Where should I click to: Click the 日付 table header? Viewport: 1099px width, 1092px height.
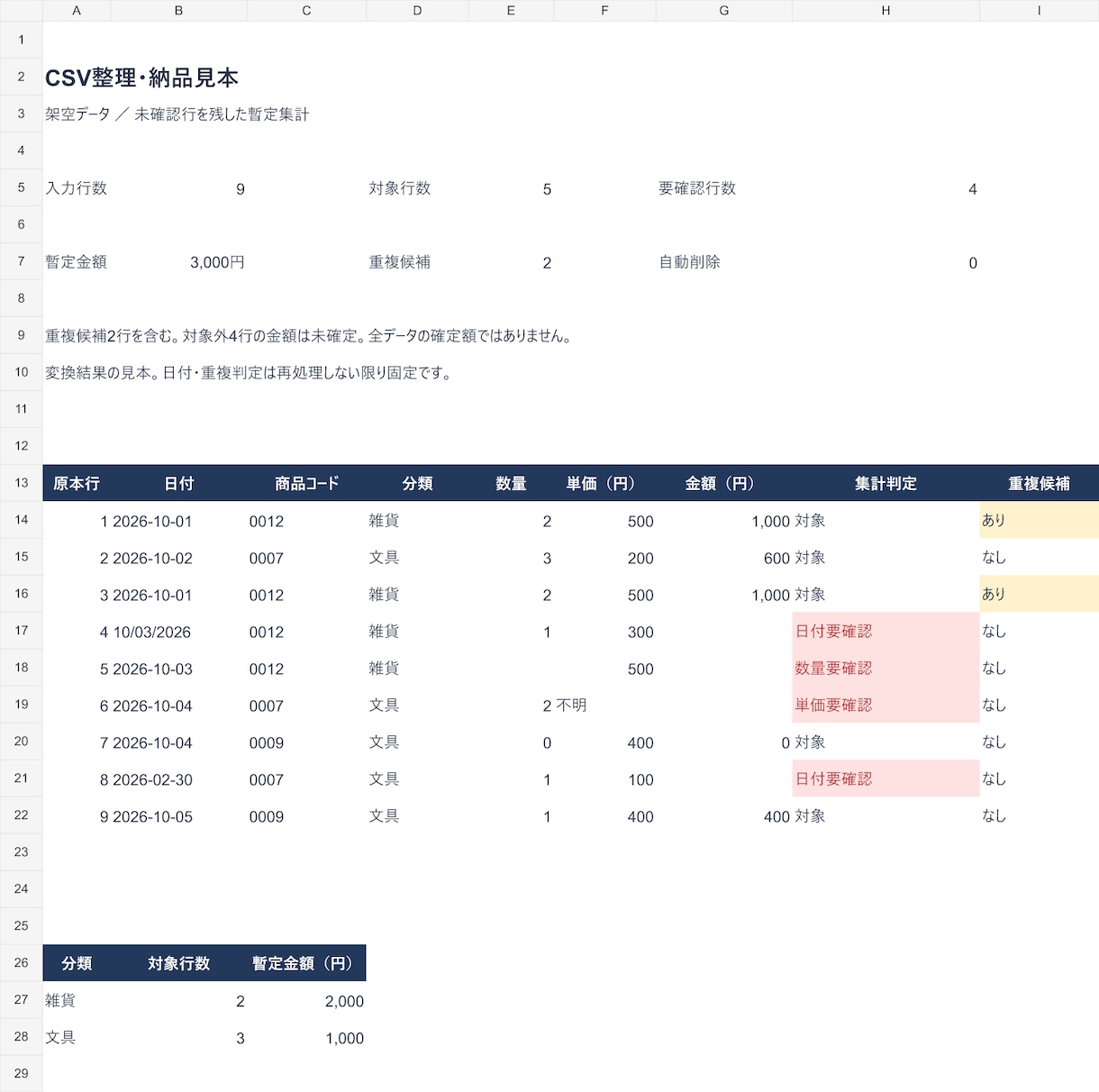[x=178, y=483]
